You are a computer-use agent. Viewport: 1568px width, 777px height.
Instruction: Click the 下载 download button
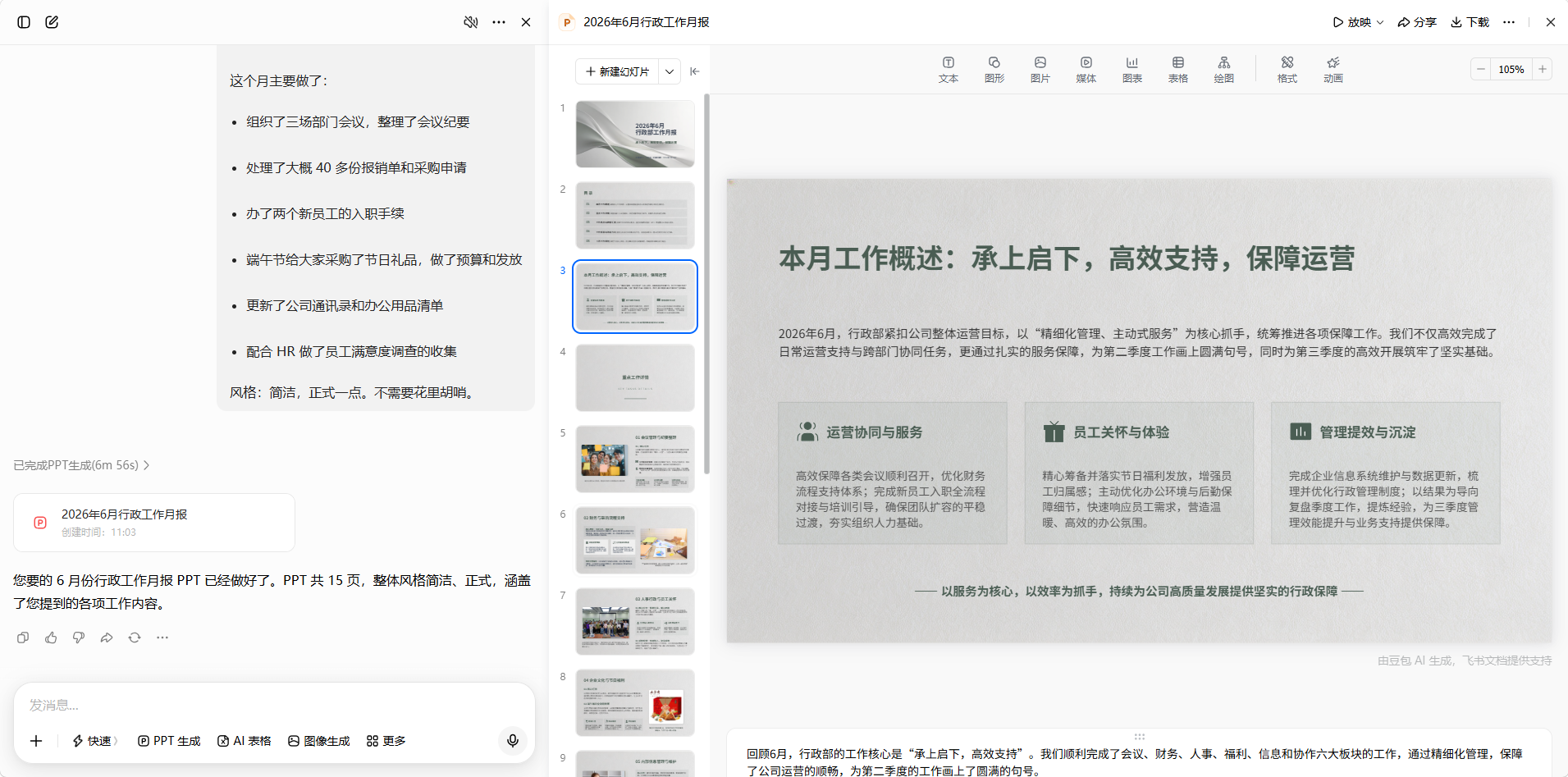(x=1470, y=22)
